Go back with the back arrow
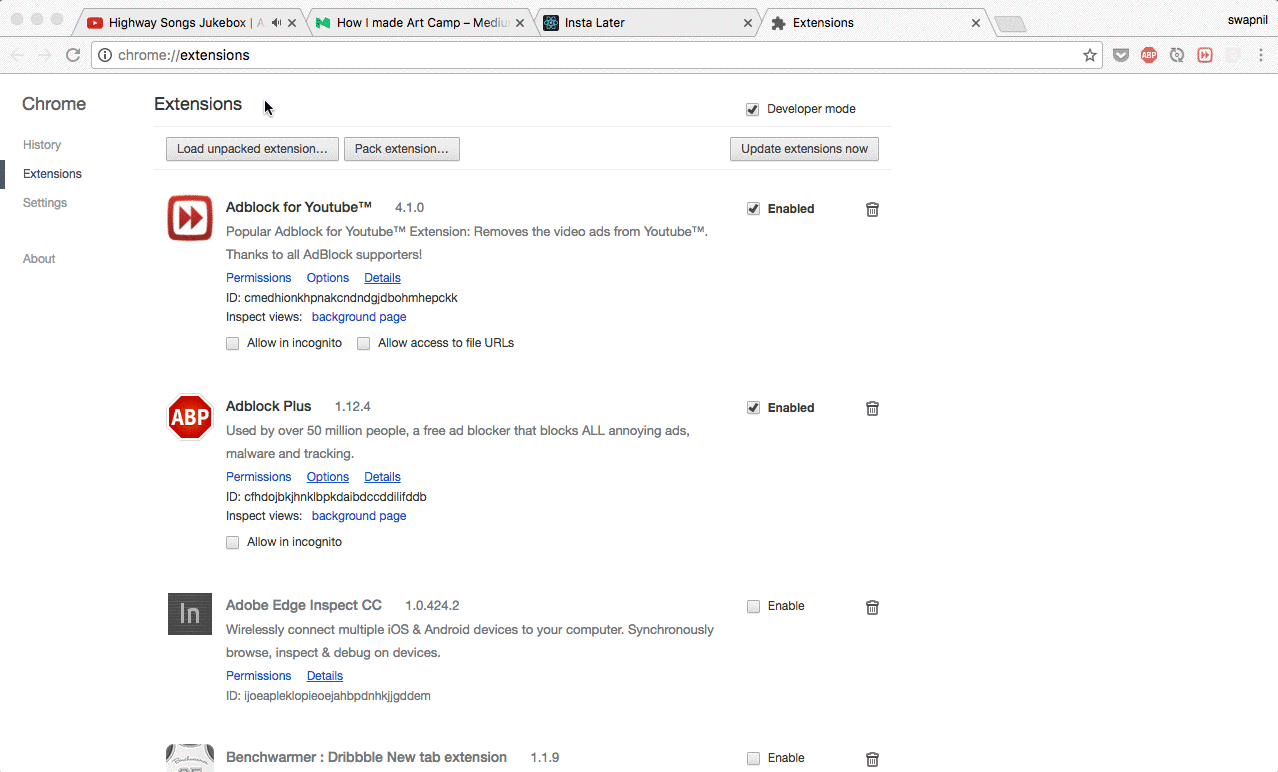Image resolution: width=1278 pixels, height=772 pixels. tap(17, 55)
